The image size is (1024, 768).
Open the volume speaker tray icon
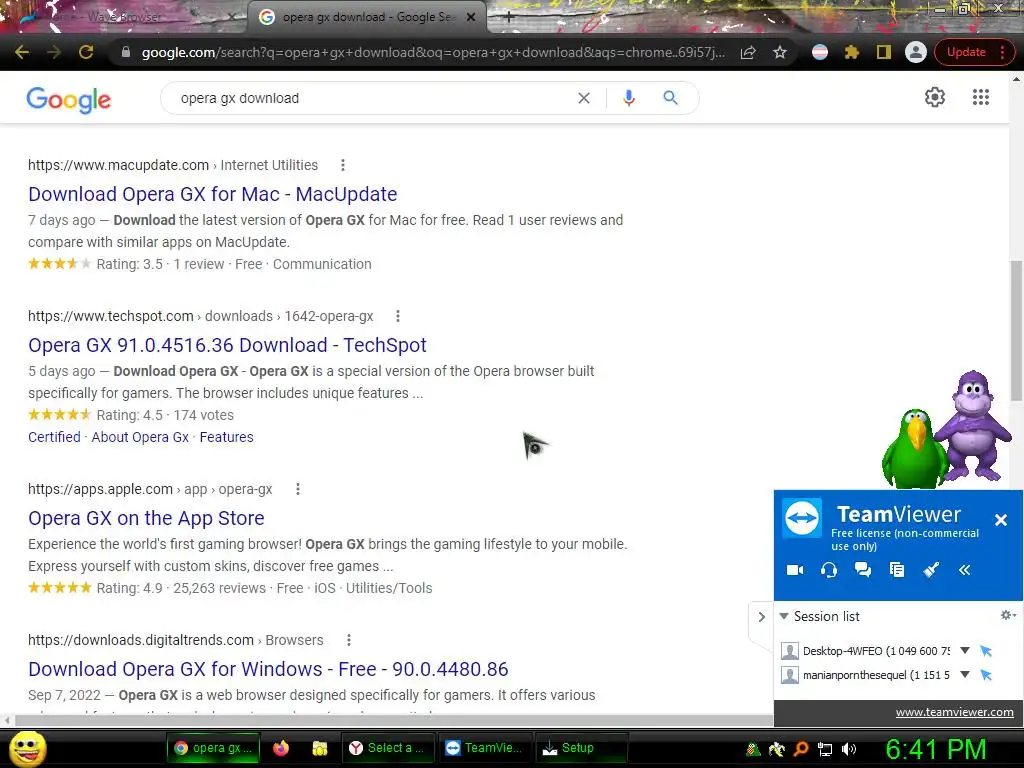848,749
